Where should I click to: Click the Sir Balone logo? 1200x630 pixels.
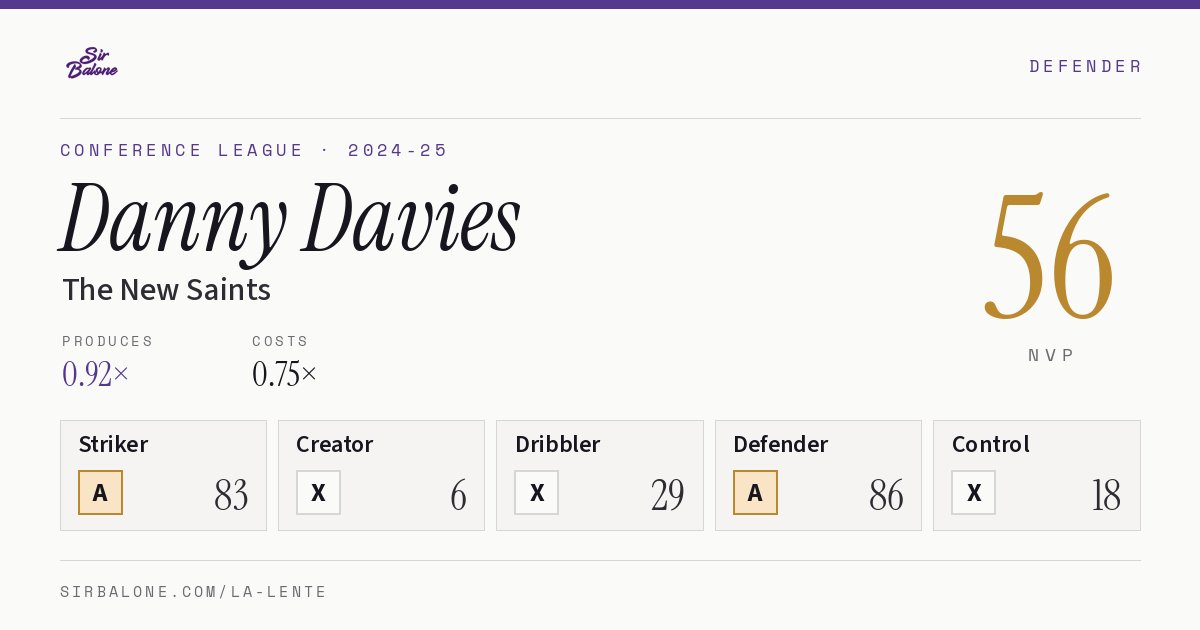(92, 63)
